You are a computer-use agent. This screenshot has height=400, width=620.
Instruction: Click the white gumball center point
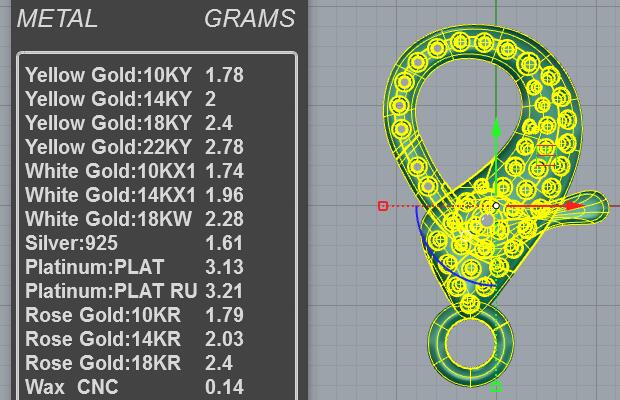[496, 206]
